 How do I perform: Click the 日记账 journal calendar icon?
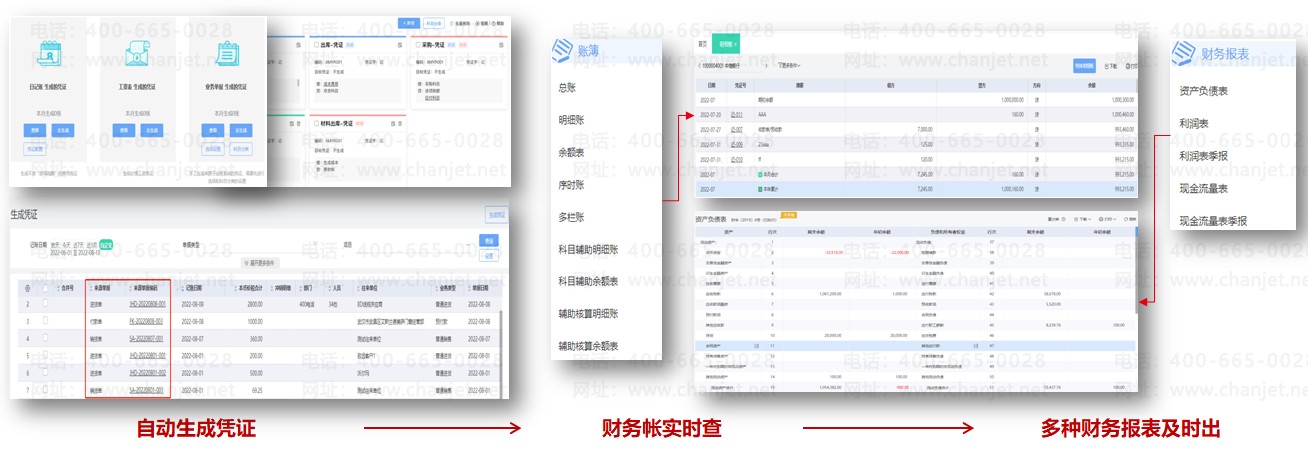coord(48,54)
